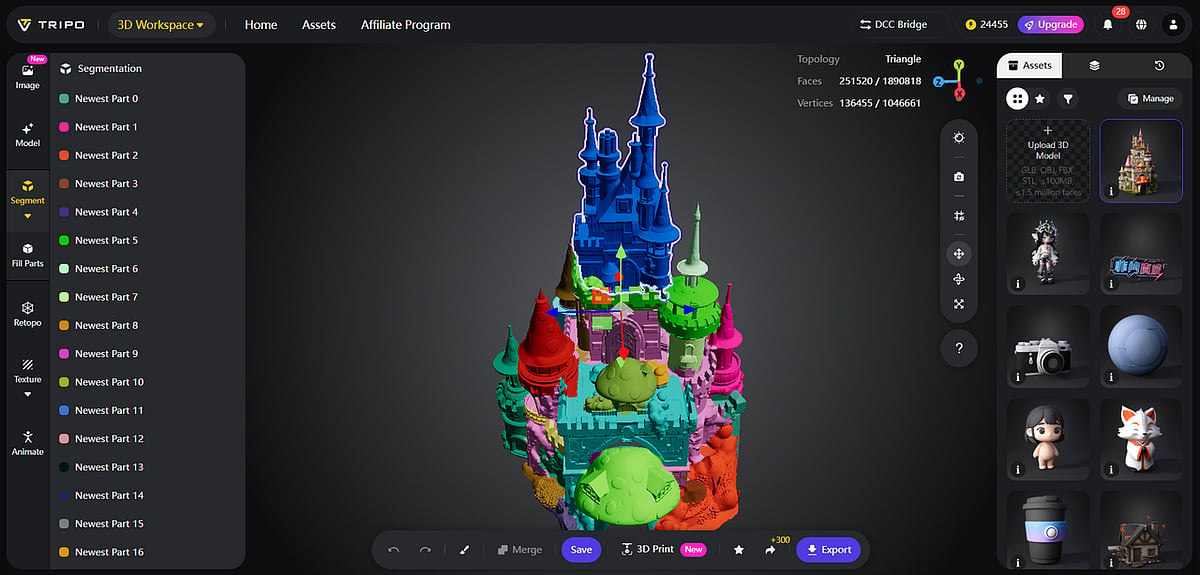Viewport: 1200px width, 575px height.
Task: Switch to the layers stack tab
Action: pyautogui.click(x=1095, y=65)
